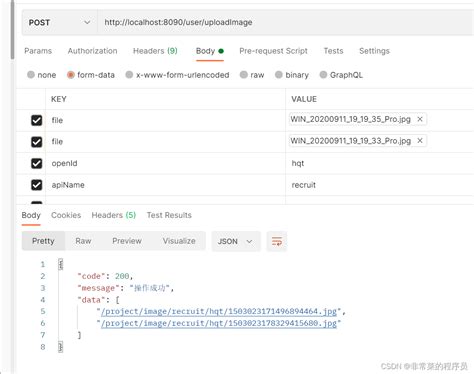
Task: Uncheck the first file row checkbox
Action: 37,120
